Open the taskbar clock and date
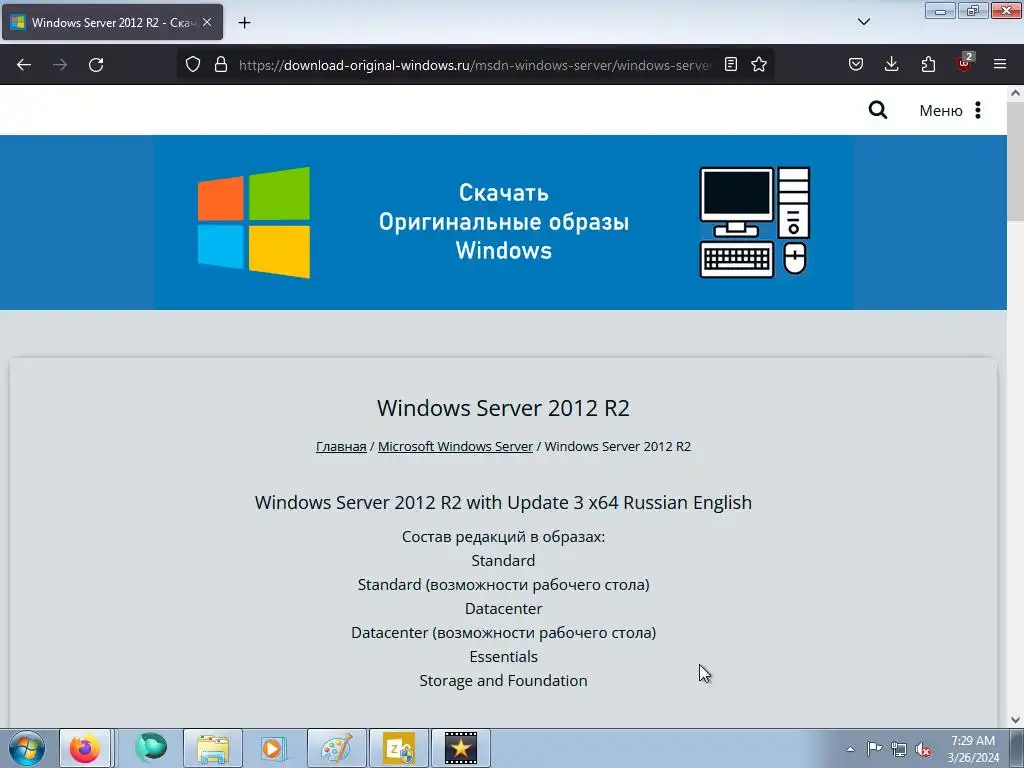1024x768 pixels. 973,749
